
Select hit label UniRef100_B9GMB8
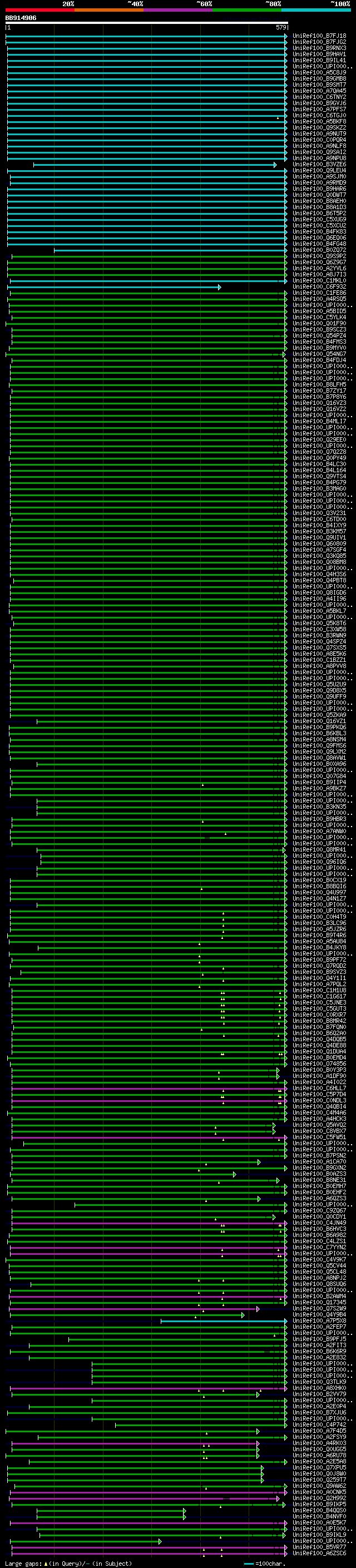pyautogui.click(x=319, y=79)
